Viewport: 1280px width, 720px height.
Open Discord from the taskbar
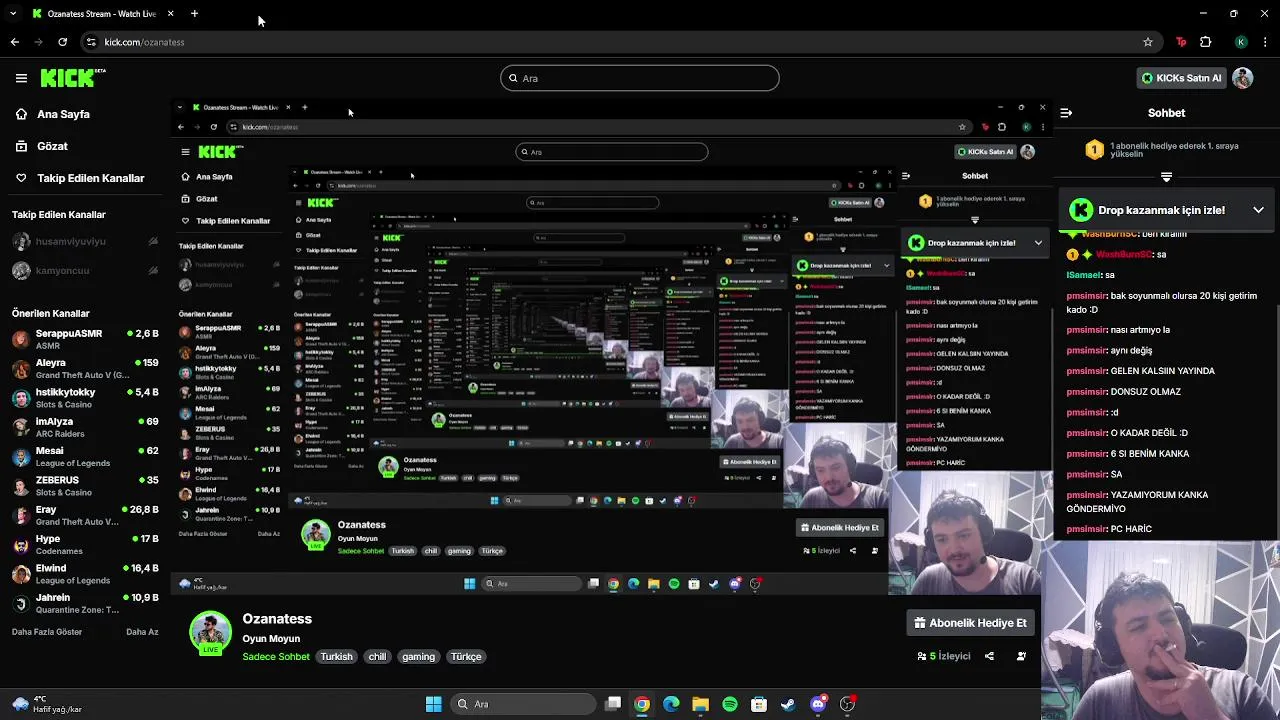(818, 704)
